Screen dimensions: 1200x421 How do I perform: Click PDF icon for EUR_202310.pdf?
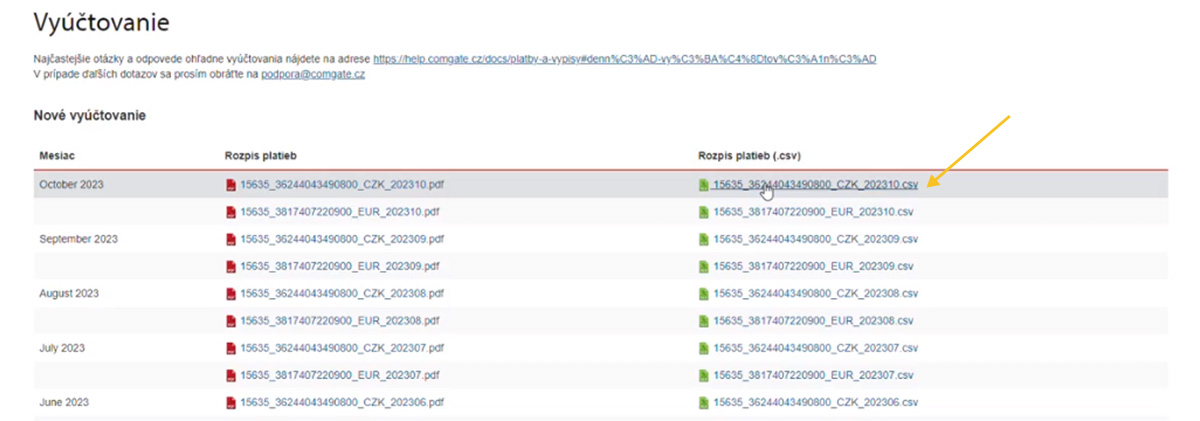tap(232, 212)
